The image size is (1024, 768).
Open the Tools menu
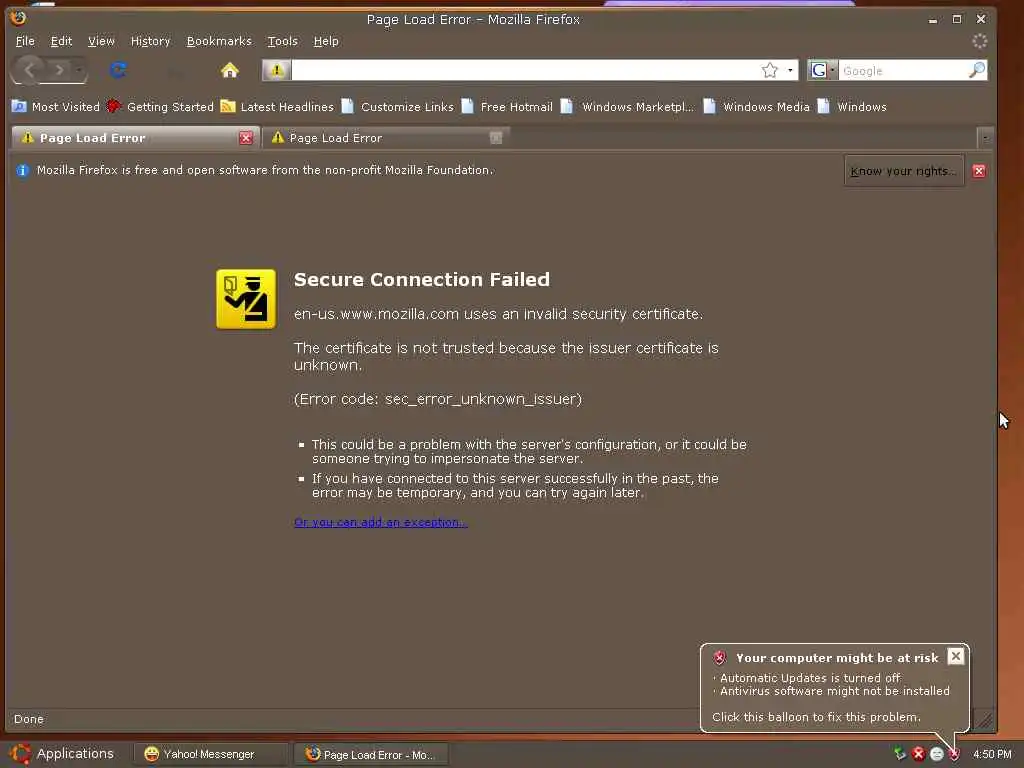coord(282,41)
